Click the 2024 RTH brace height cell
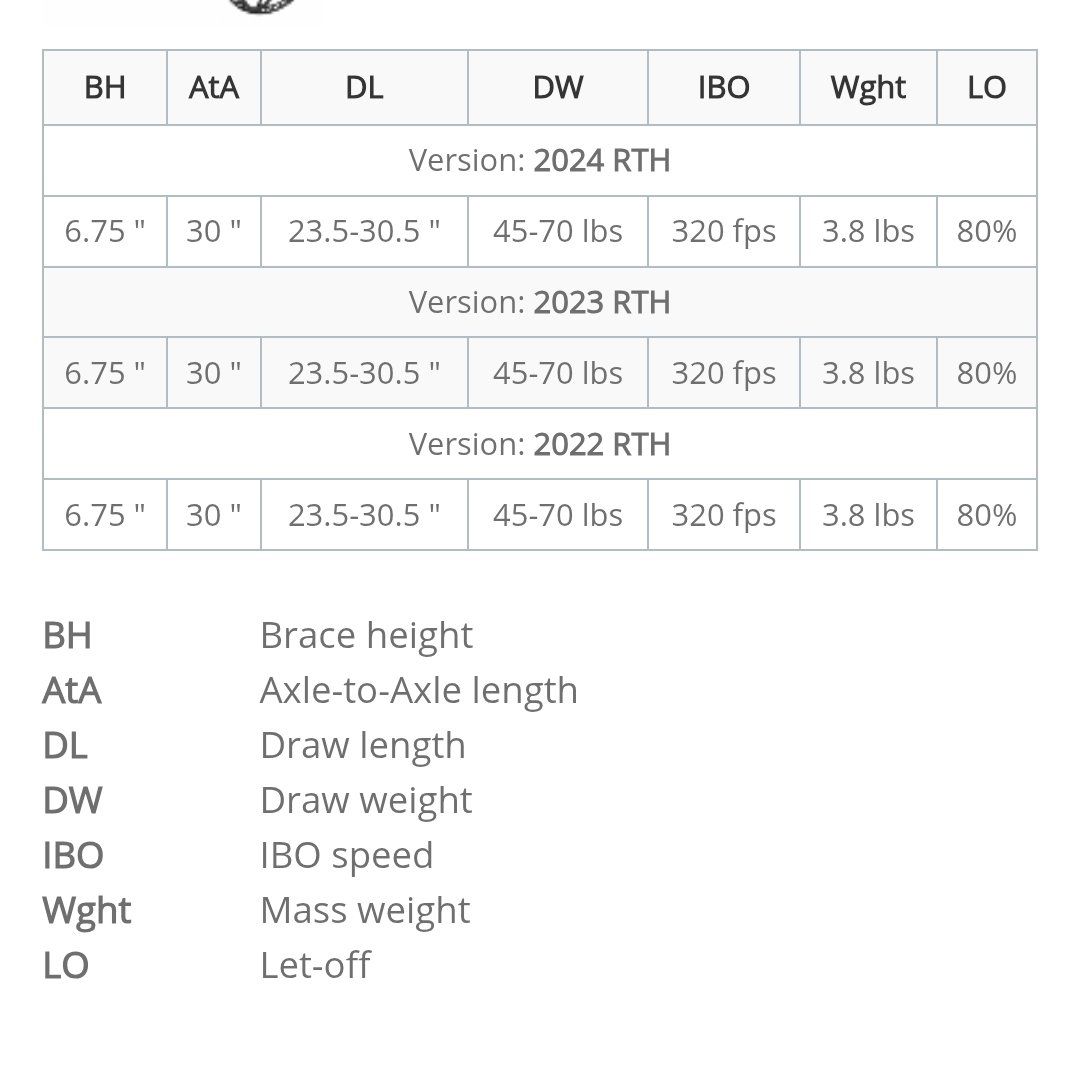 105,231
